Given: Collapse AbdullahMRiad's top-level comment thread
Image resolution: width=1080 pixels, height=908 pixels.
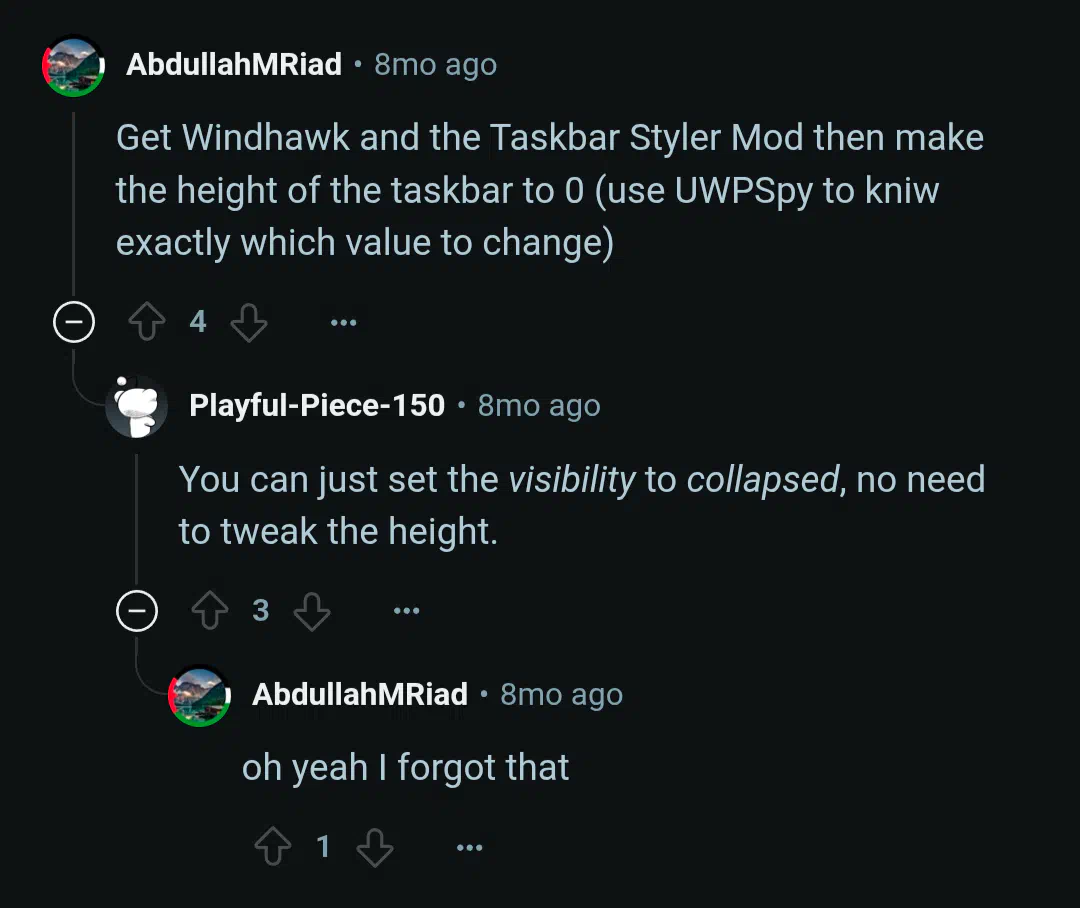Looking at the screenshot, I should pyautogui.click(x=74, y=322).
